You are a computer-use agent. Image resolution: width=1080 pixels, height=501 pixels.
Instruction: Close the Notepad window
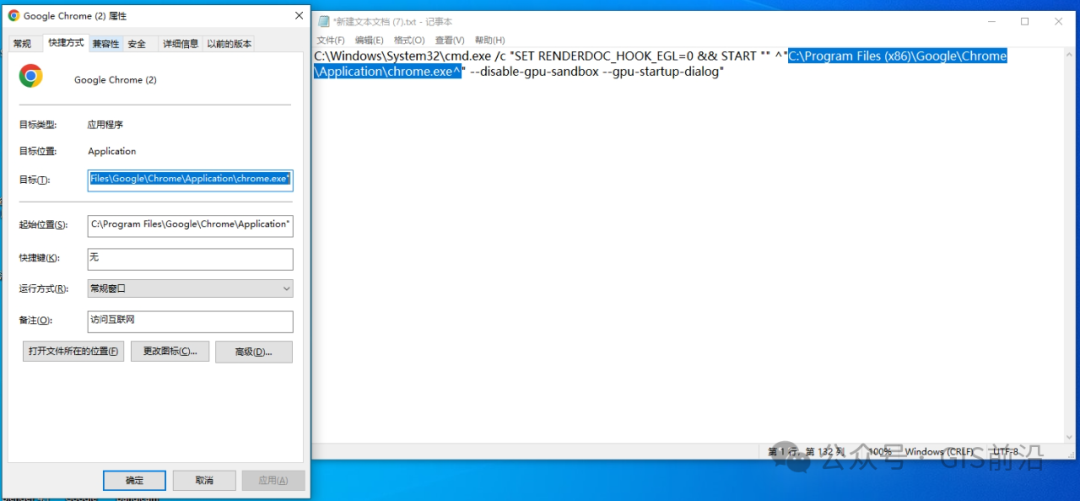coord(1059,21)
